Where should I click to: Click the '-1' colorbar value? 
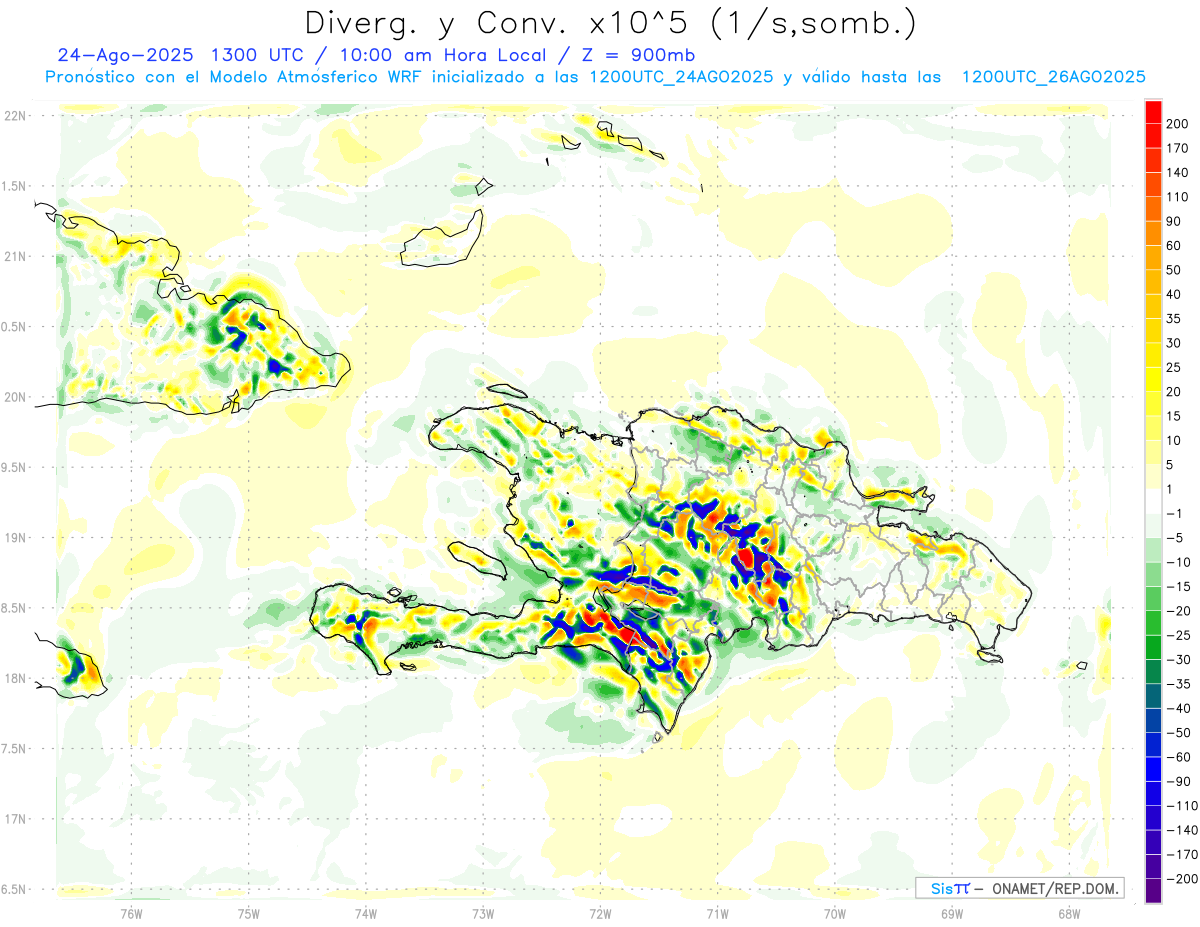tap(1174, 514)
